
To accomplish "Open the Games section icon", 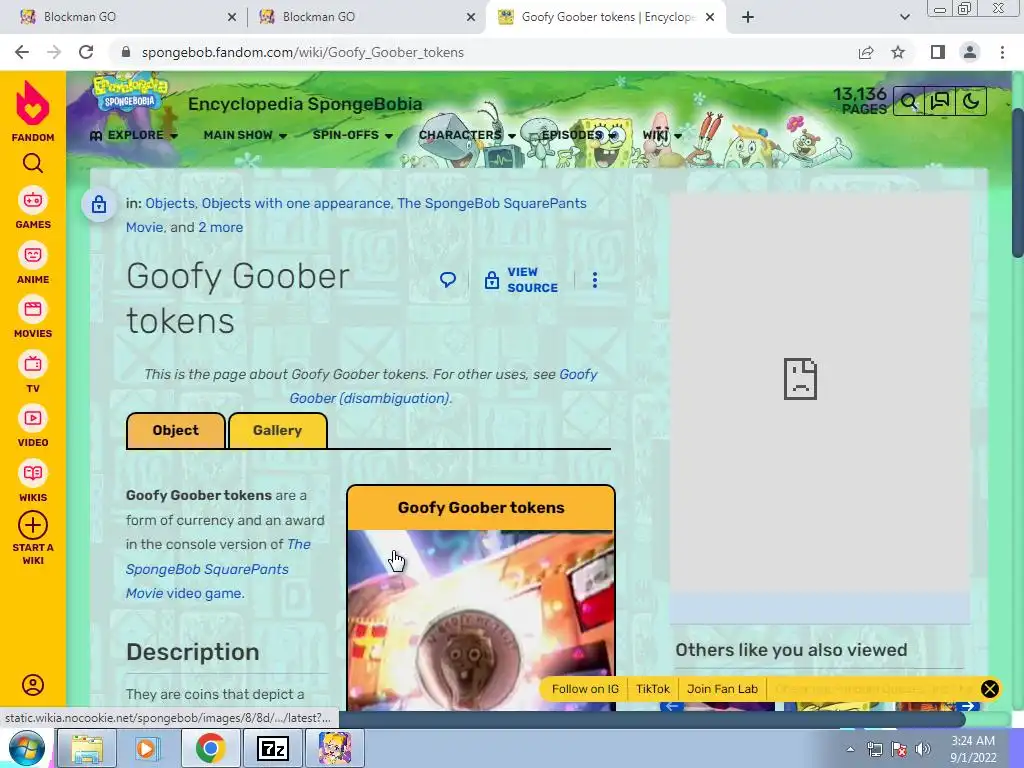I will [33, 200].
